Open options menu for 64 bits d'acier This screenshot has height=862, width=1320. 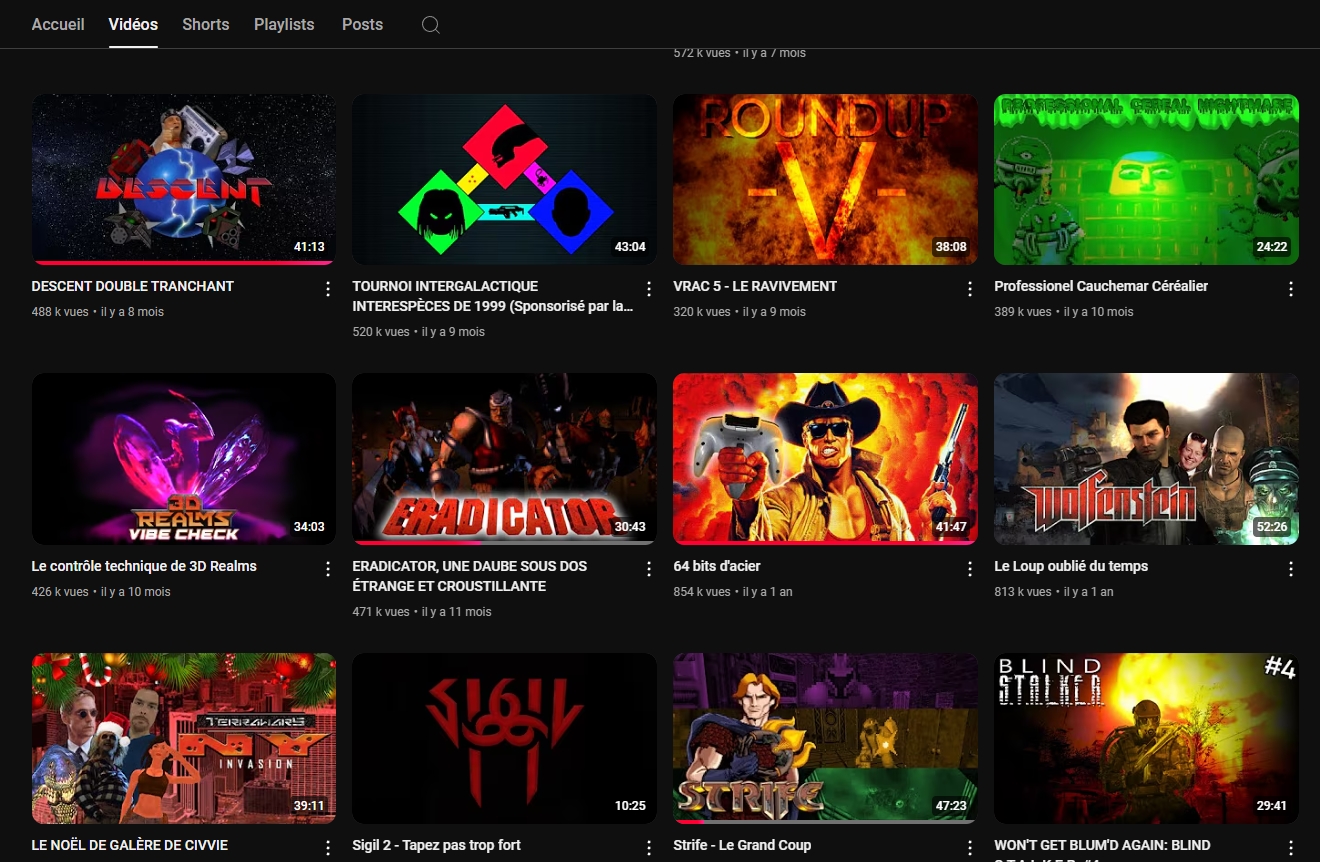click(969, 569)
